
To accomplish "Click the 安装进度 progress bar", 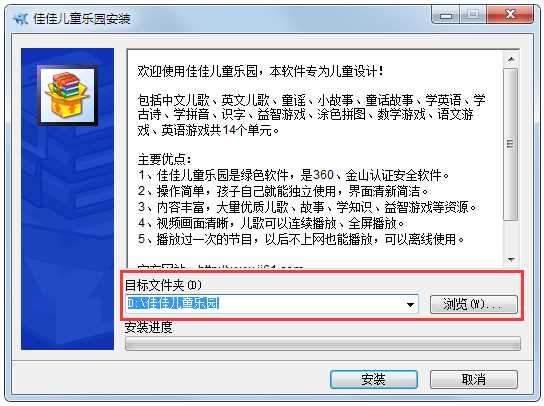I will tap(323, 344).
